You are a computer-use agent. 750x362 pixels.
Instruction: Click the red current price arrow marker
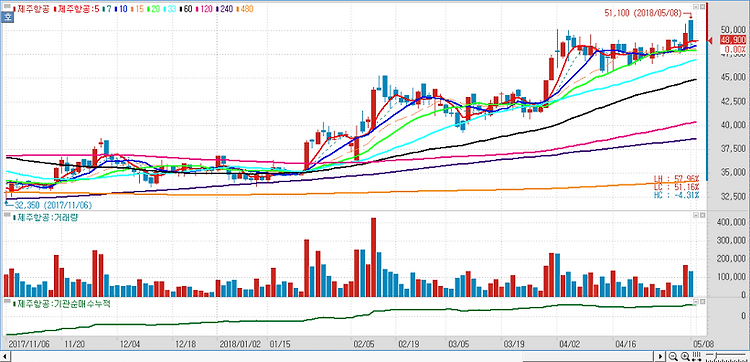[711, 41]
